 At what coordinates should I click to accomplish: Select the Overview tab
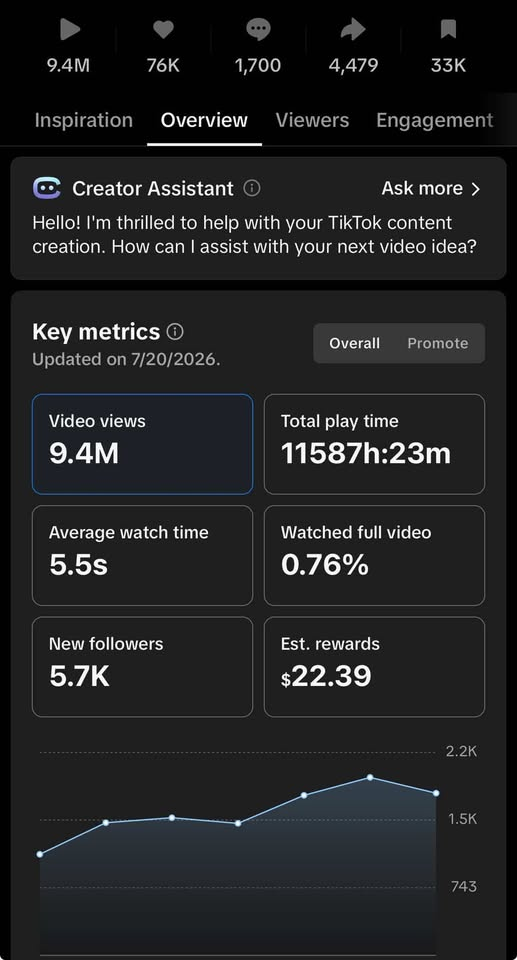point(204,120)
